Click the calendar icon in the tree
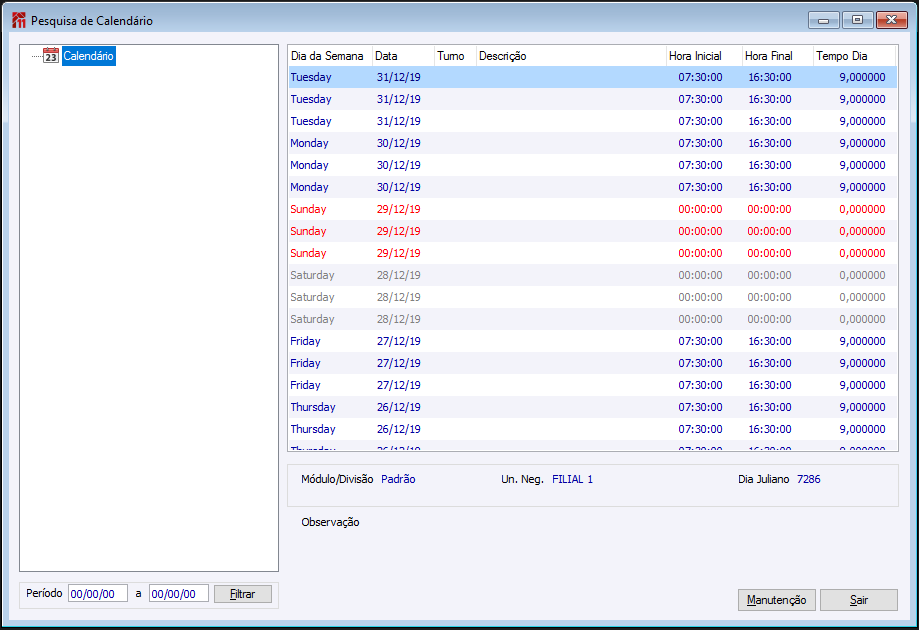Image resolution: width=919 pixels, height=630 pixels. [51, 56]
